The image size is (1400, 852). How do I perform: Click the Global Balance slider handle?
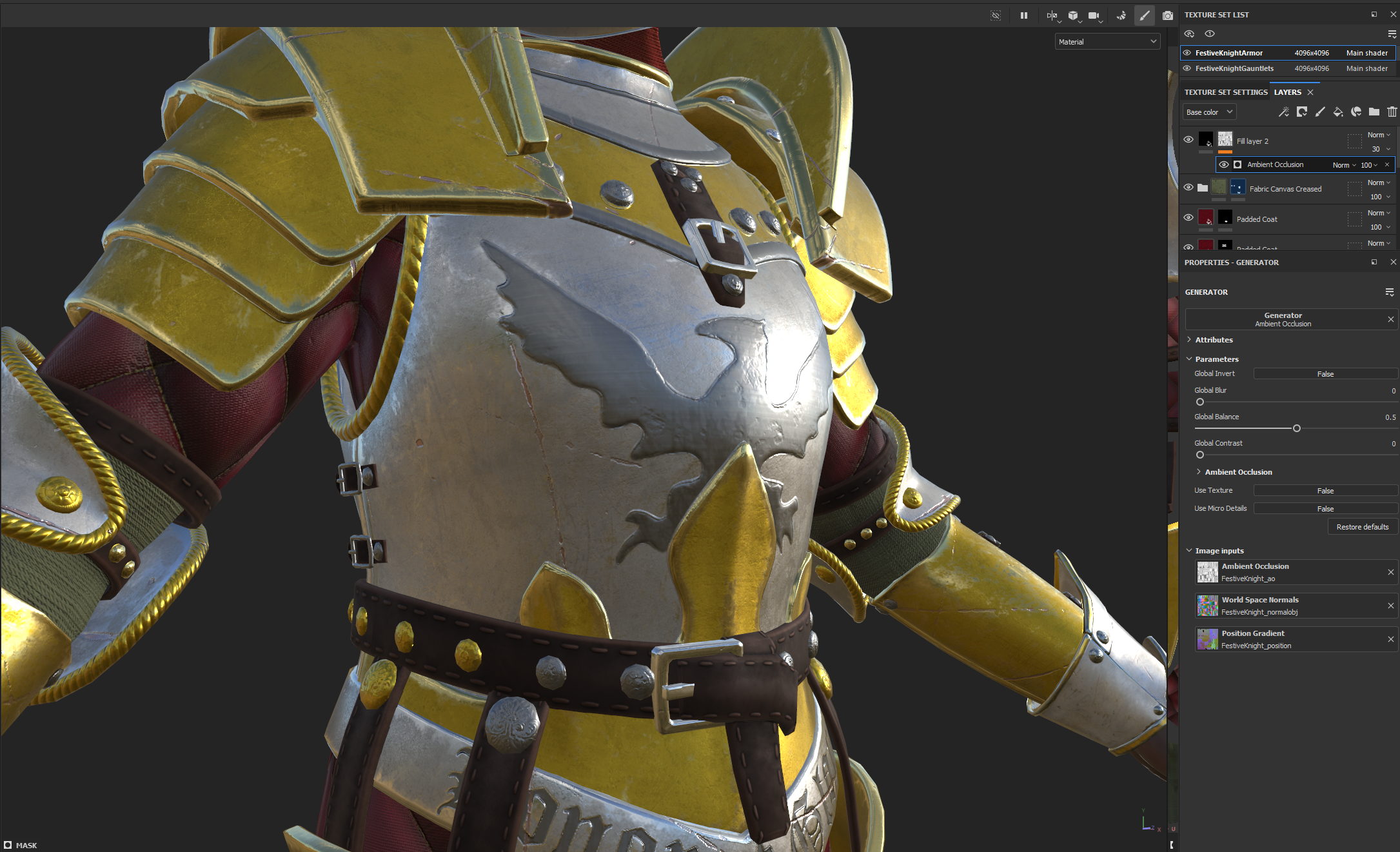pos(1296,428)
